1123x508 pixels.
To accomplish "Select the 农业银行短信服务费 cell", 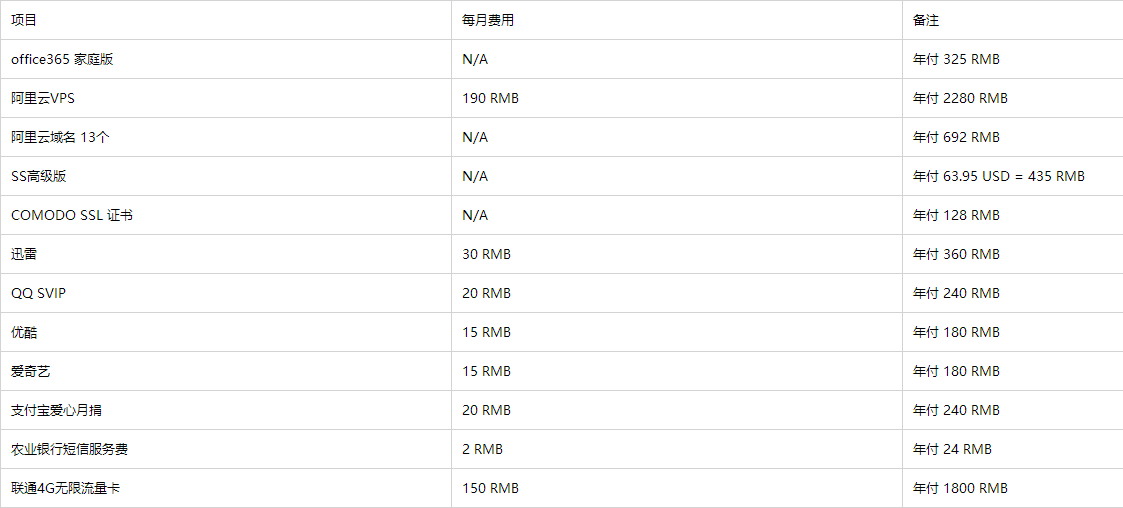I will [69, 449].
